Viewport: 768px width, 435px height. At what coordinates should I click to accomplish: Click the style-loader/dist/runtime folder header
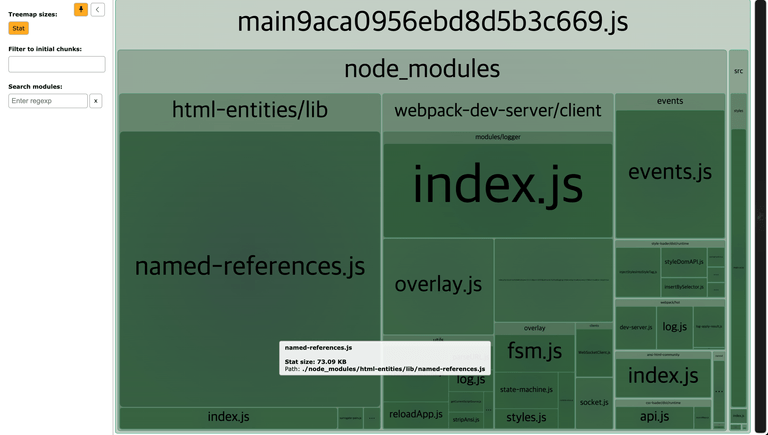tap(670, 243)
